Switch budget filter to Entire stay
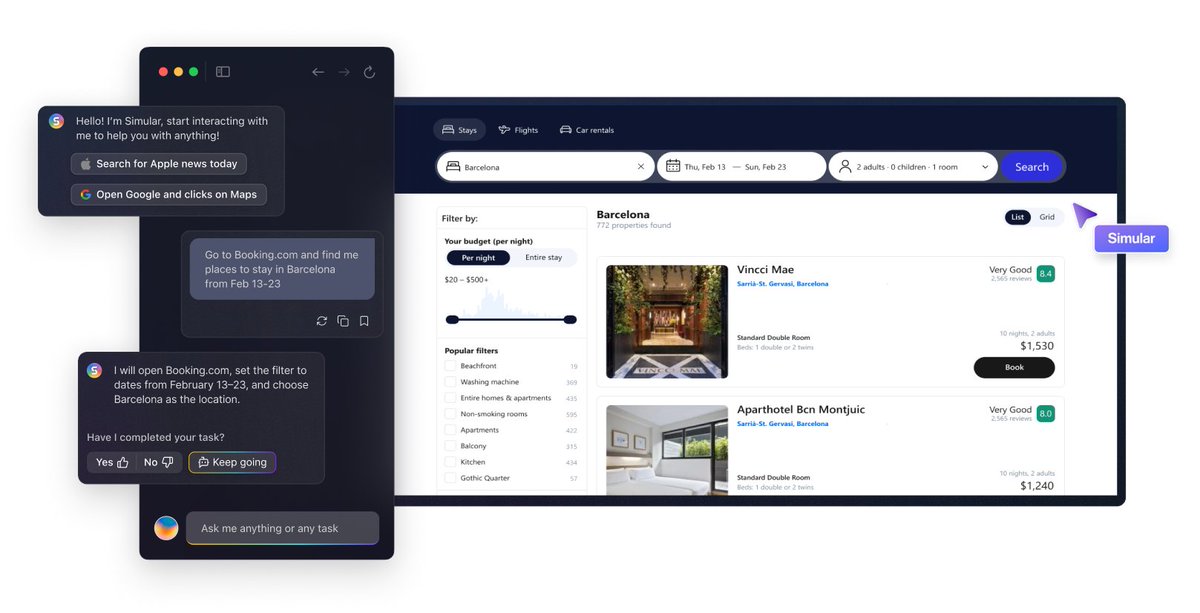The height and width of the screenshot is (613, 1200). 544,257
